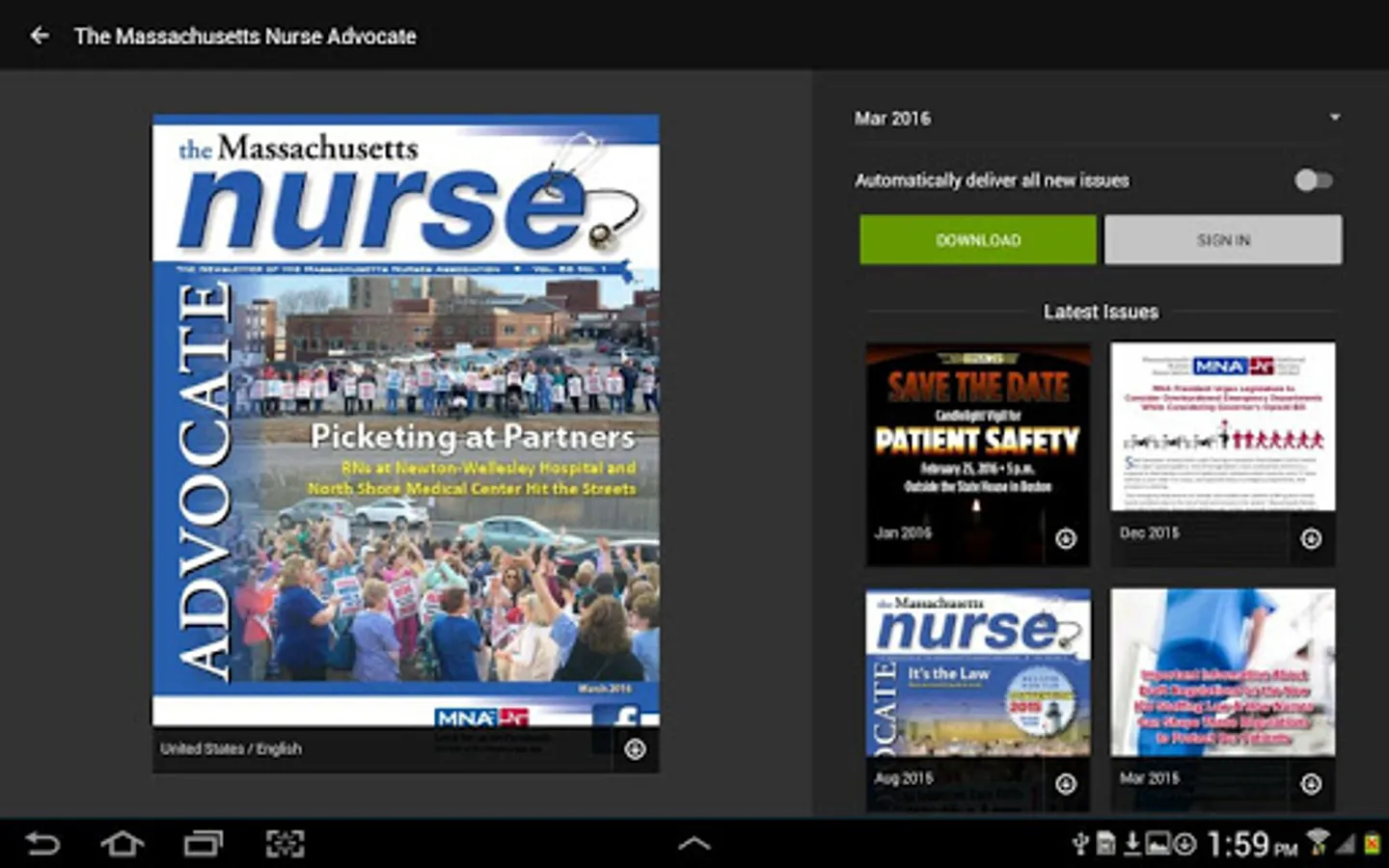Tap Android home button
Screen dimensions: 1389x868
coord(123,844)
